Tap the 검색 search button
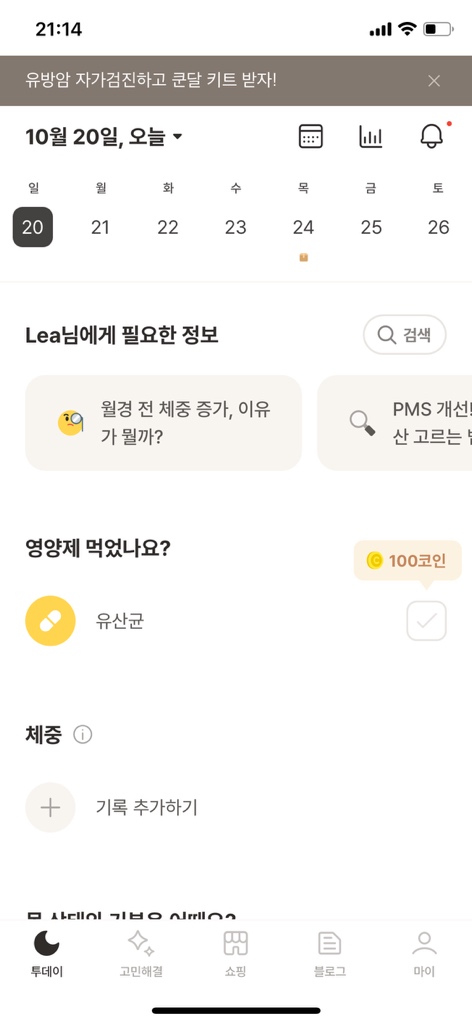This screenshot has width=472, height=1024. tap(405, 335)
